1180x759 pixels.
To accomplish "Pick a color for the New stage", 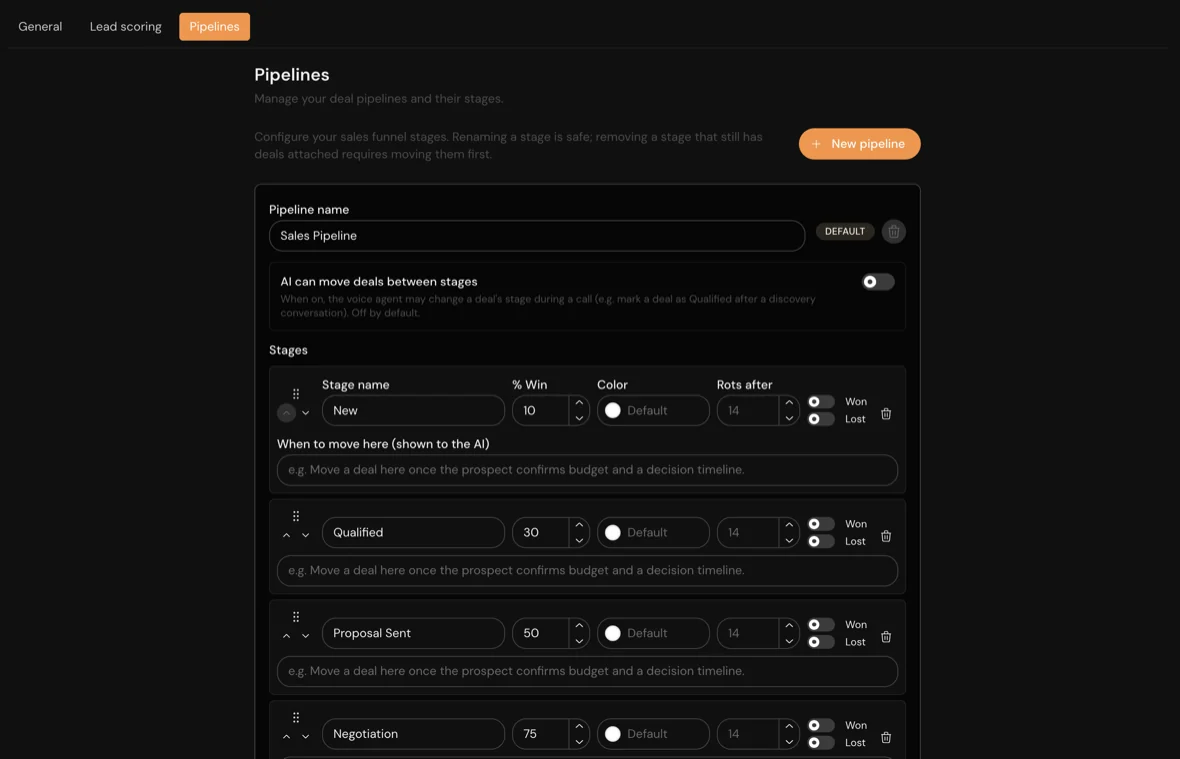I will (x=653, y=411).
